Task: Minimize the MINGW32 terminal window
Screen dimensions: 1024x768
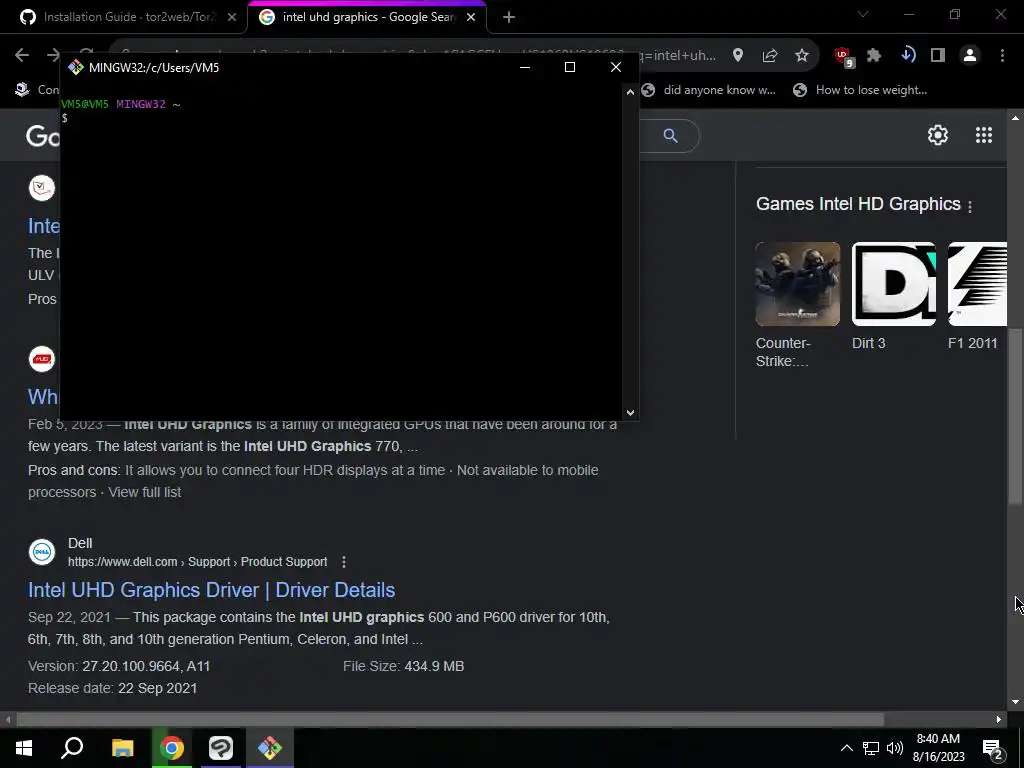Action: (x=524, y=67)
